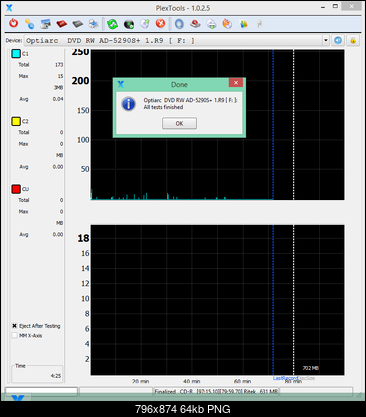The height and width of the screenshot is (417, 366).
Task: Click the C1 Max value 15
Action: point(60,76)
